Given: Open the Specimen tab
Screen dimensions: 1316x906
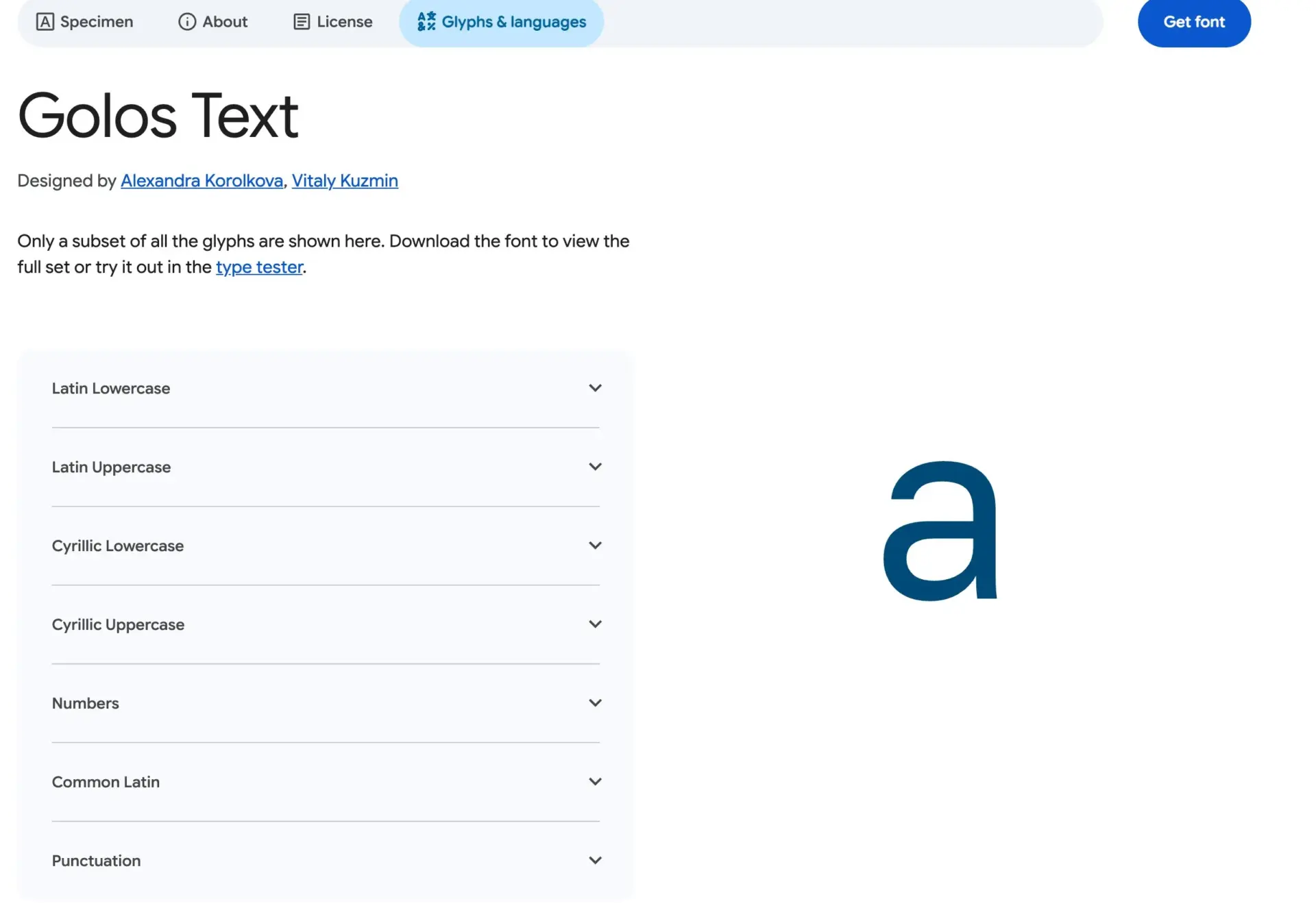Looking at the screenshot, I should click(x=85, y=22).
